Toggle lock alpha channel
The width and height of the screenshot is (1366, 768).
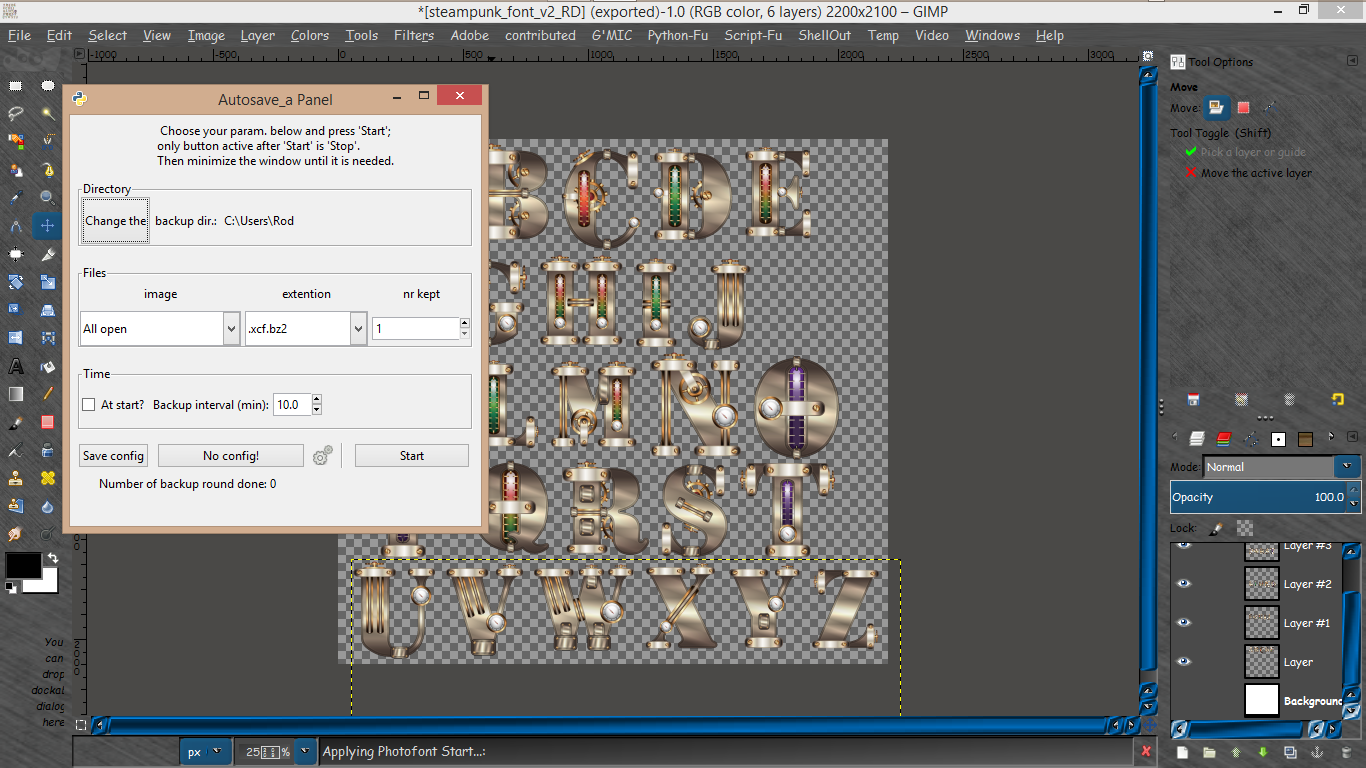1245,528
